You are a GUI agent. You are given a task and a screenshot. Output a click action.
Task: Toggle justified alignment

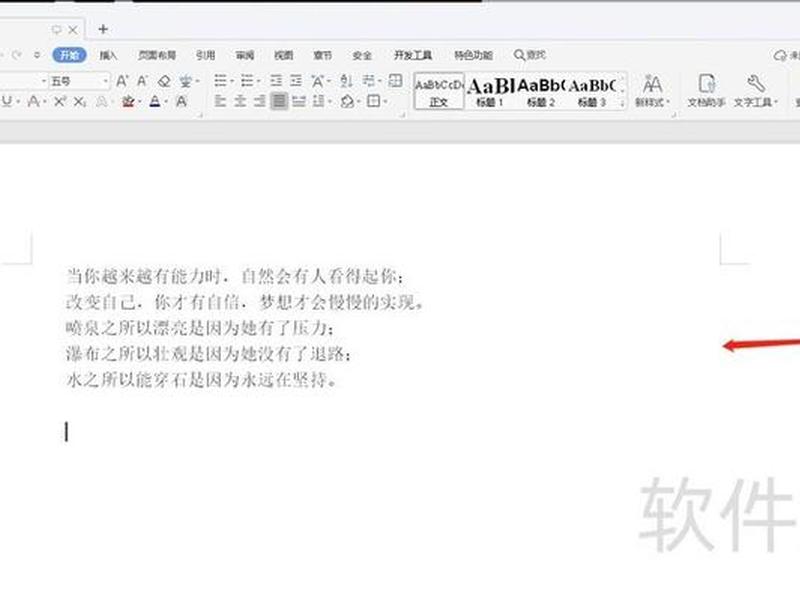(x=279, y=101)
